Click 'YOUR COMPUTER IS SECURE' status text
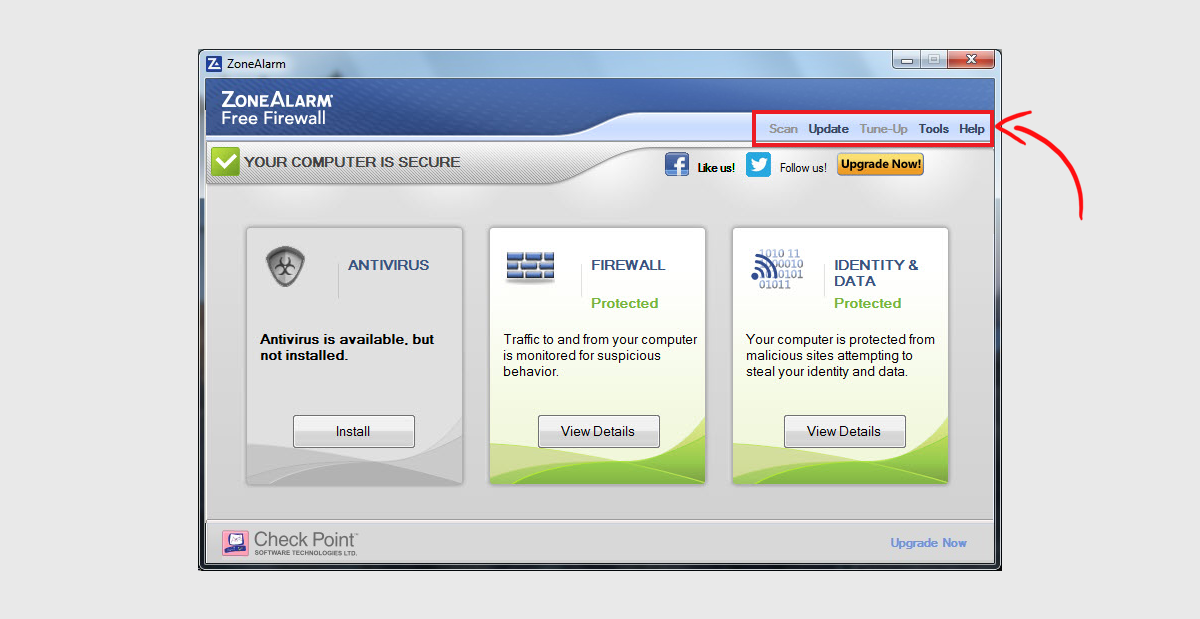The image size is (1200, 619). (352, 162)
